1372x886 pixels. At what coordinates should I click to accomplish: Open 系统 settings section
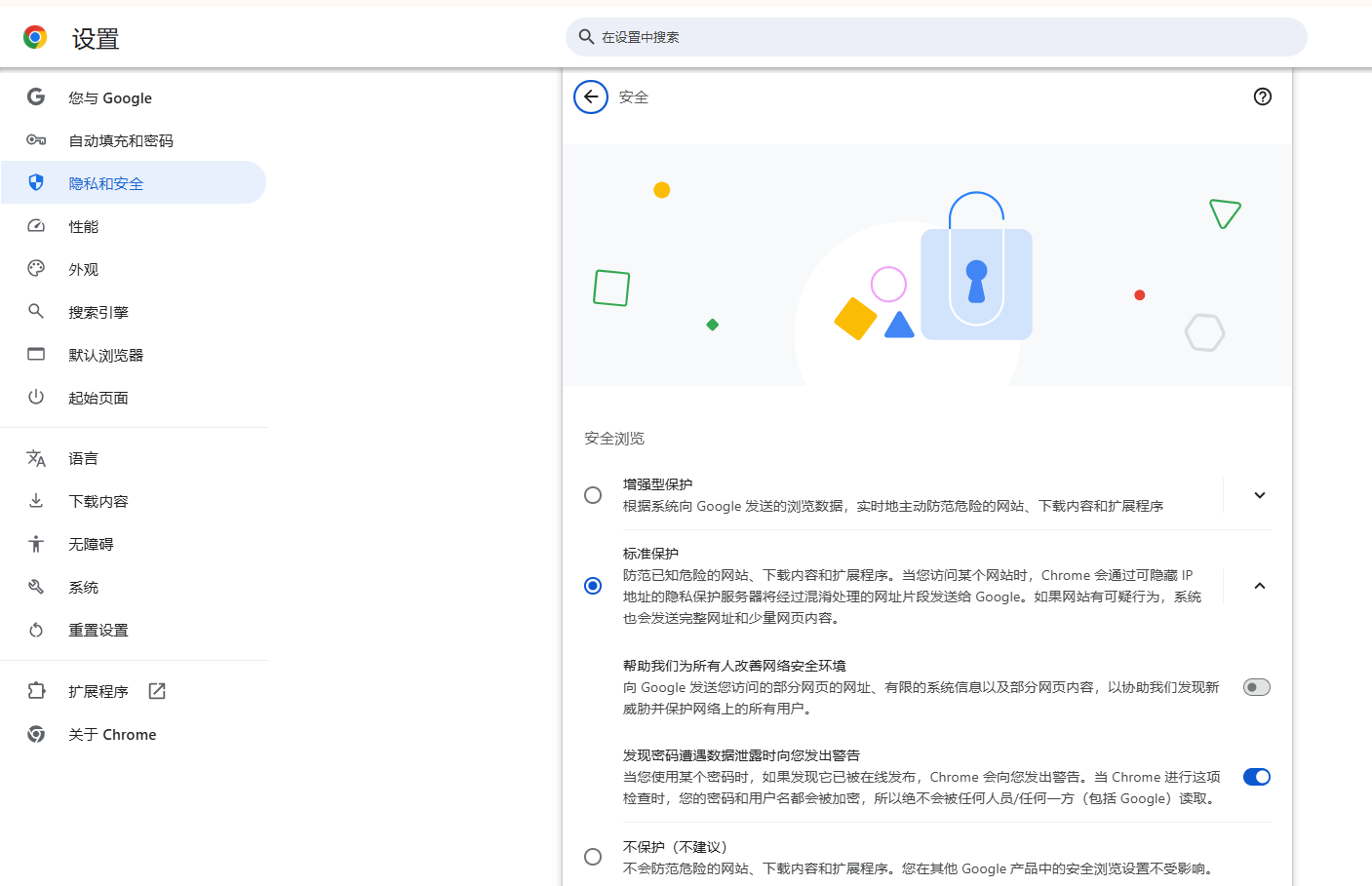pyautogui.click(x=134, y=587)
